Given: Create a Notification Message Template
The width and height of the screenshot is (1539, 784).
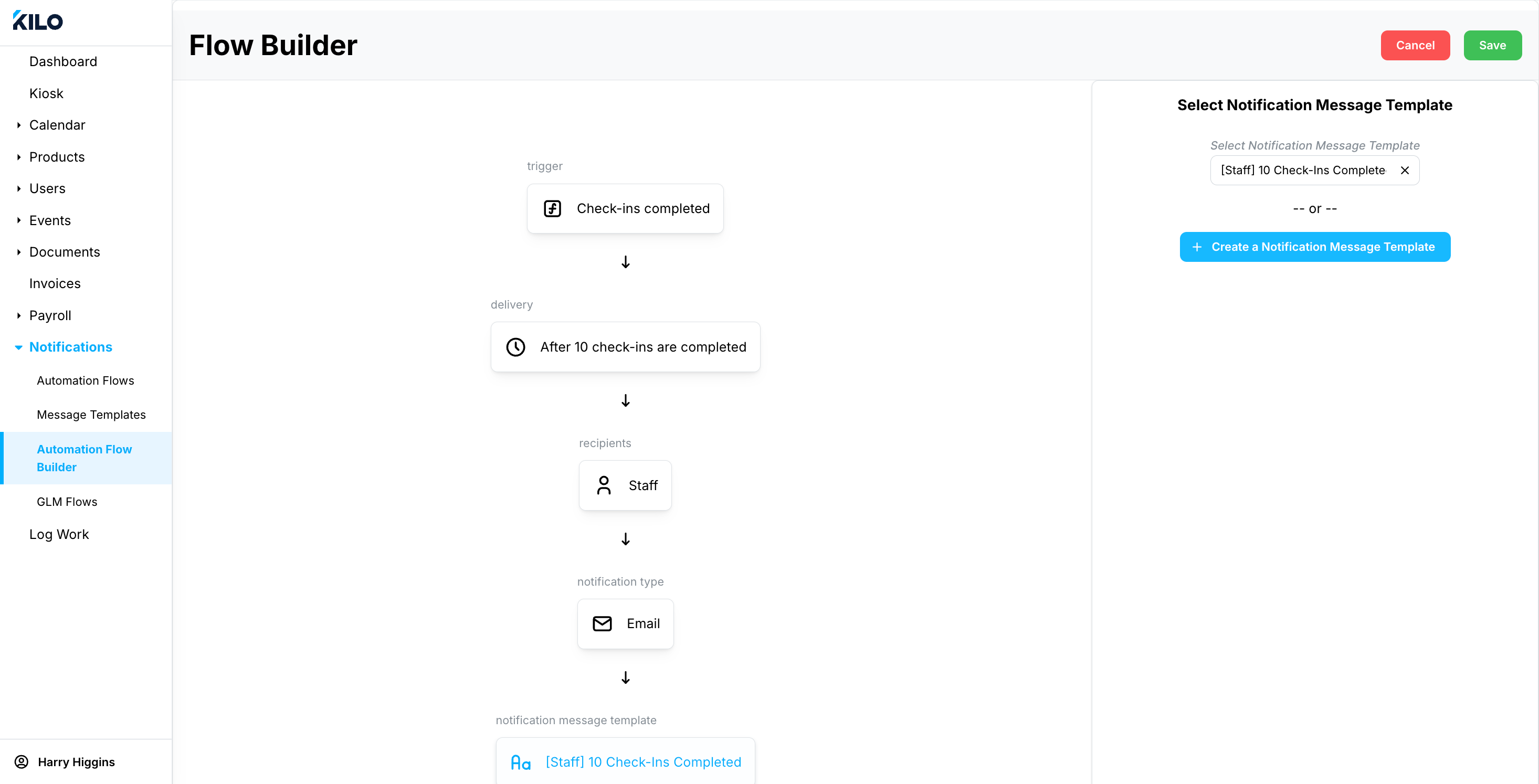Looking at the screenshot, I should 1314,247.
